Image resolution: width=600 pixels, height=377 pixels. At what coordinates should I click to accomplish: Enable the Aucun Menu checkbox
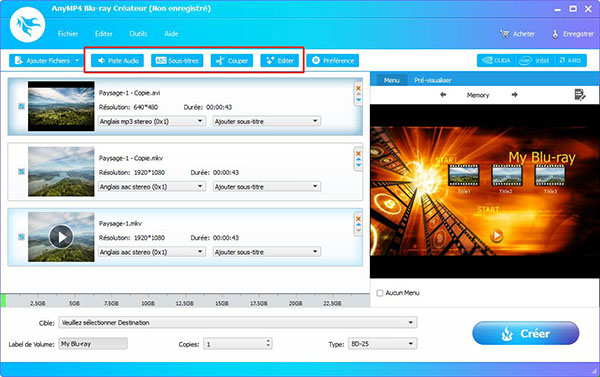[x=380, y=293]
